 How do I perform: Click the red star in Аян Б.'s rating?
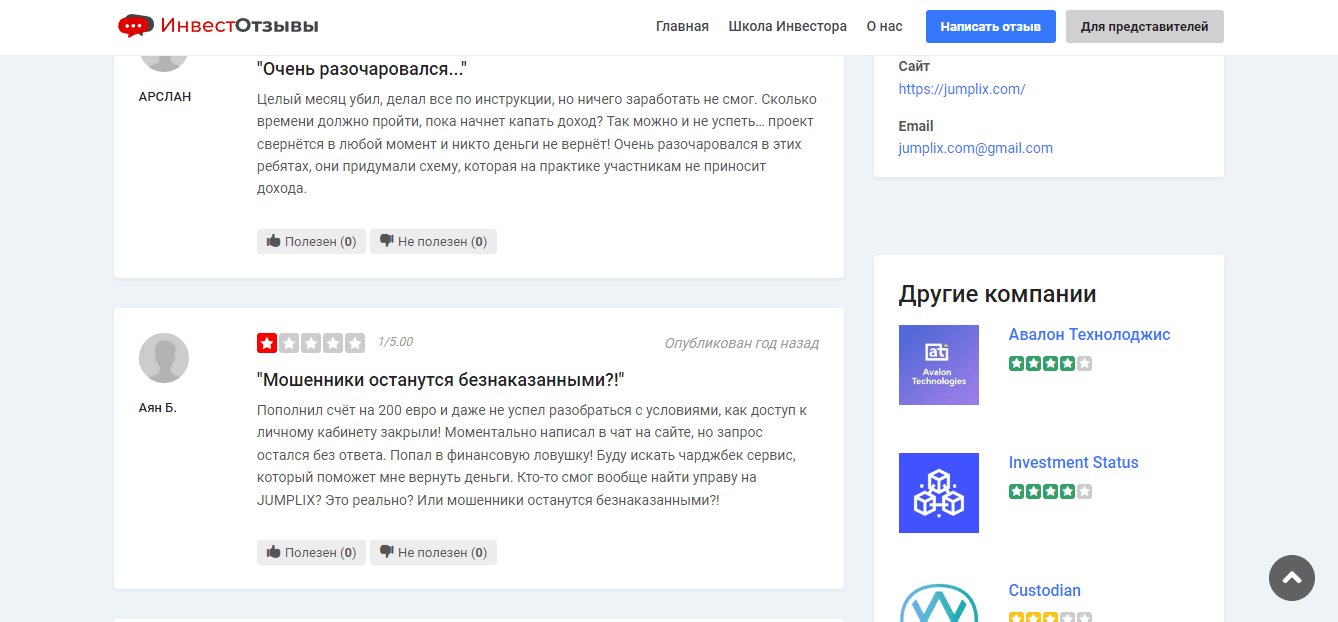coord(266,342)
